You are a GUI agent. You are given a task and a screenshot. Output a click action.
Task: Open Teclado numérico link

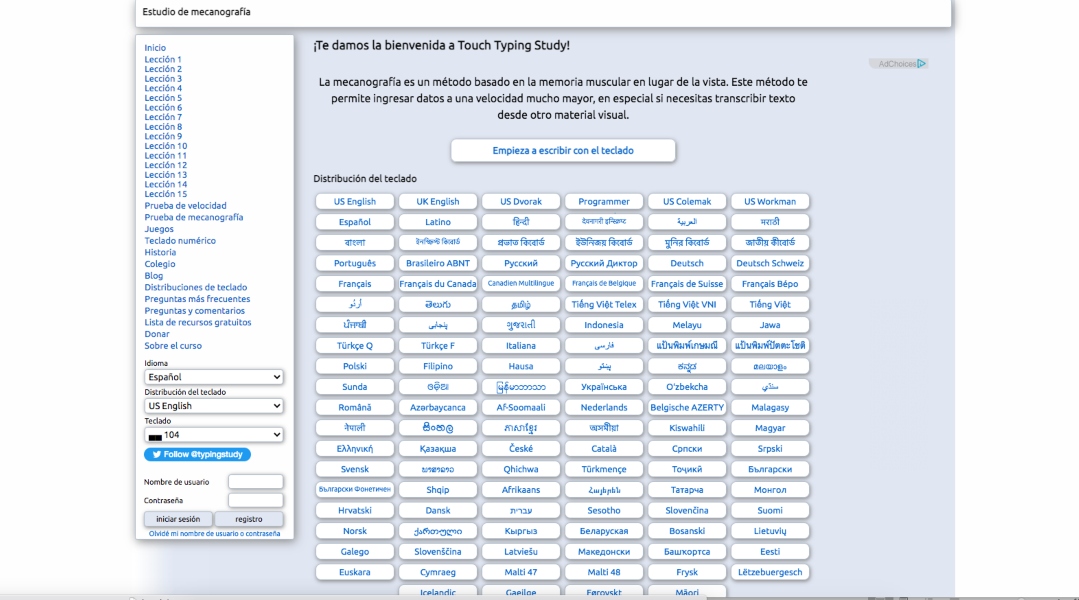180,241
